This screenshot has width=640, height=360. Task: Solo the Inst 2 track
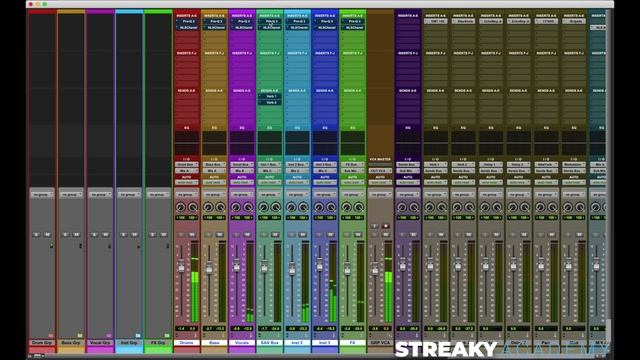point(291,235)
